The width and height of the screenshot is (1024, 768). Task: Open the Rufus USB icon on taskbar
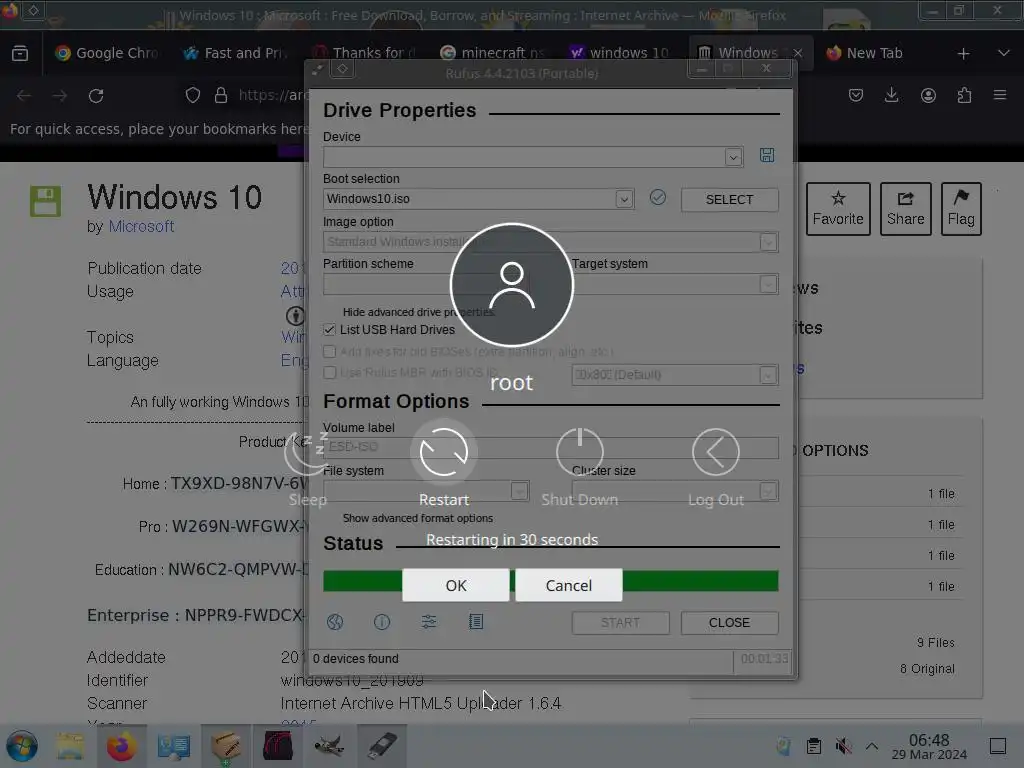point(382,746)
